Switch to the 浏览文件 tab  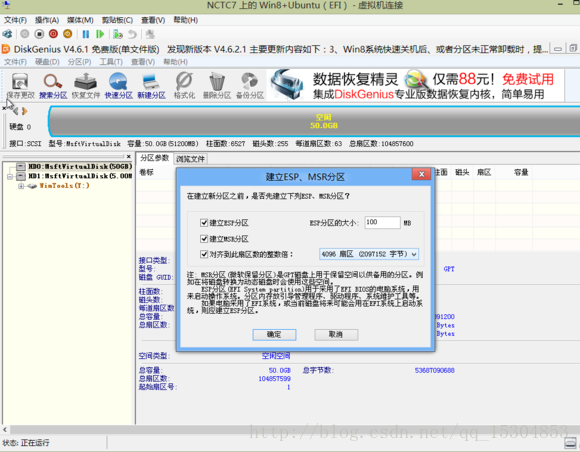click(x=190, y=159)
